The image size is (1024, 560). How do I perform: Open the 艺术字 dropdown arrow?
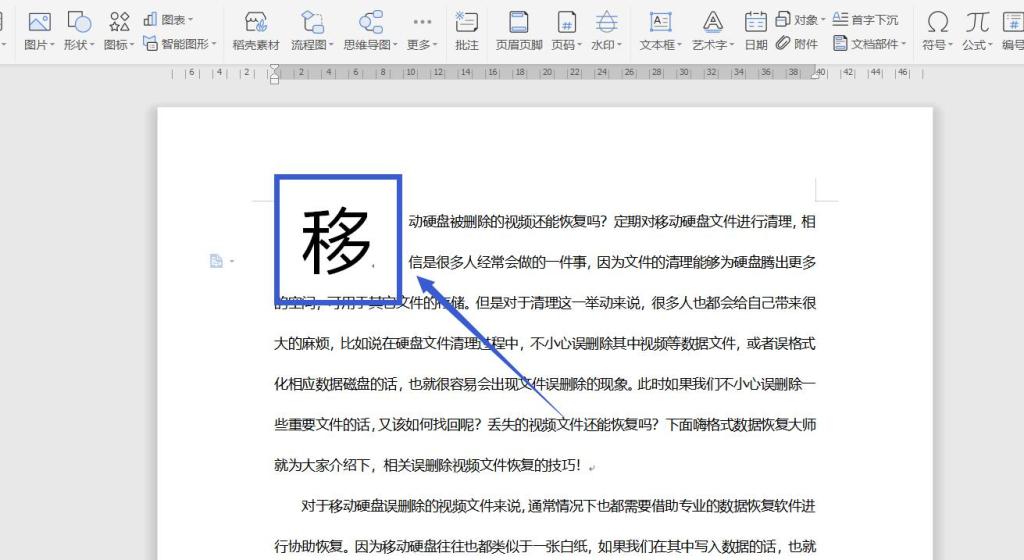[x=732, y=45]
